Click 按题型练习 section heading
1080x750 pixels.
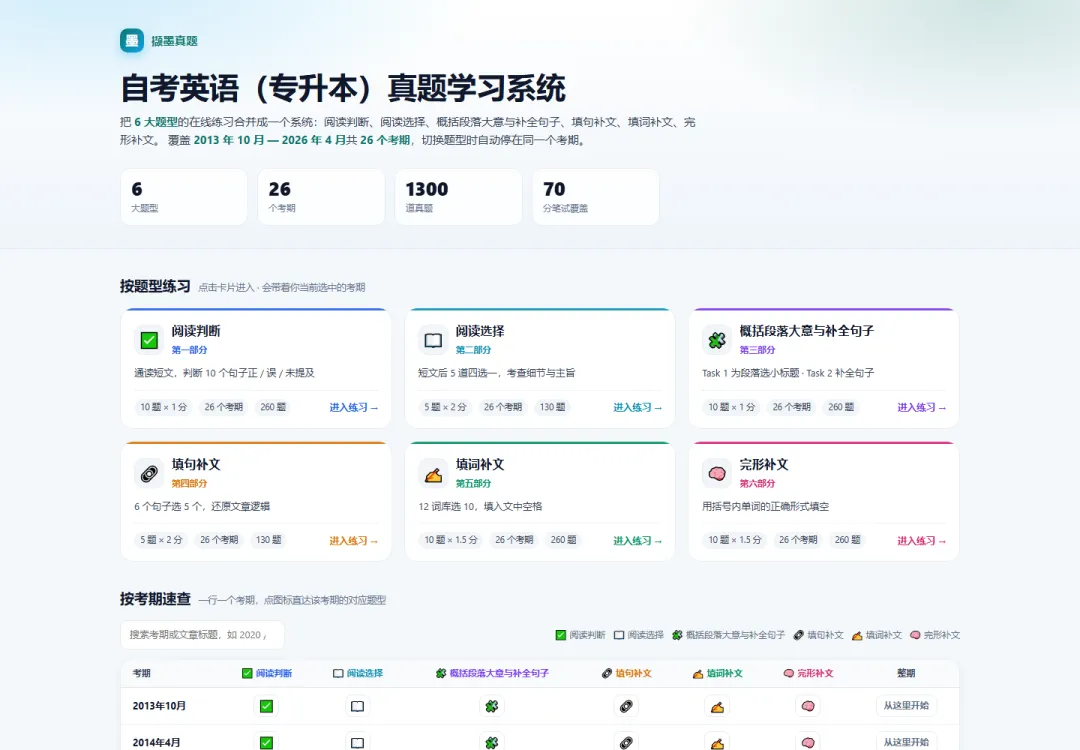tap(155, 286)
